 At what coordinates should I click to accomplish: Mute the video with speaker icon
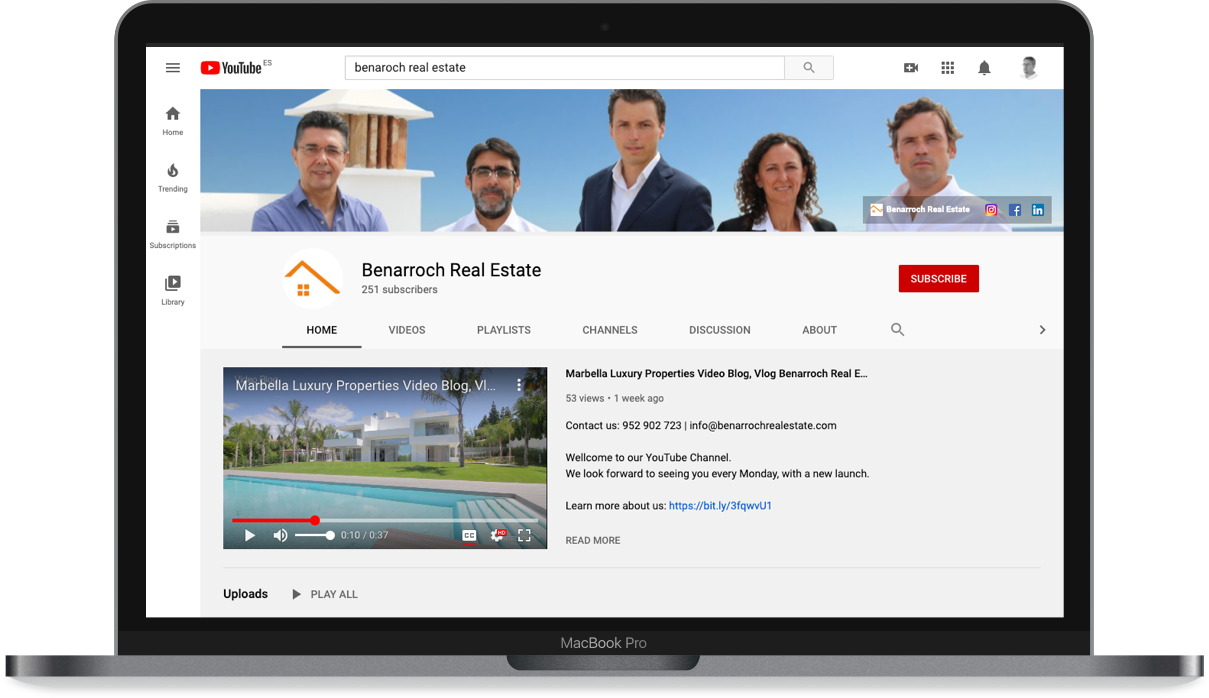click(281, 536)
